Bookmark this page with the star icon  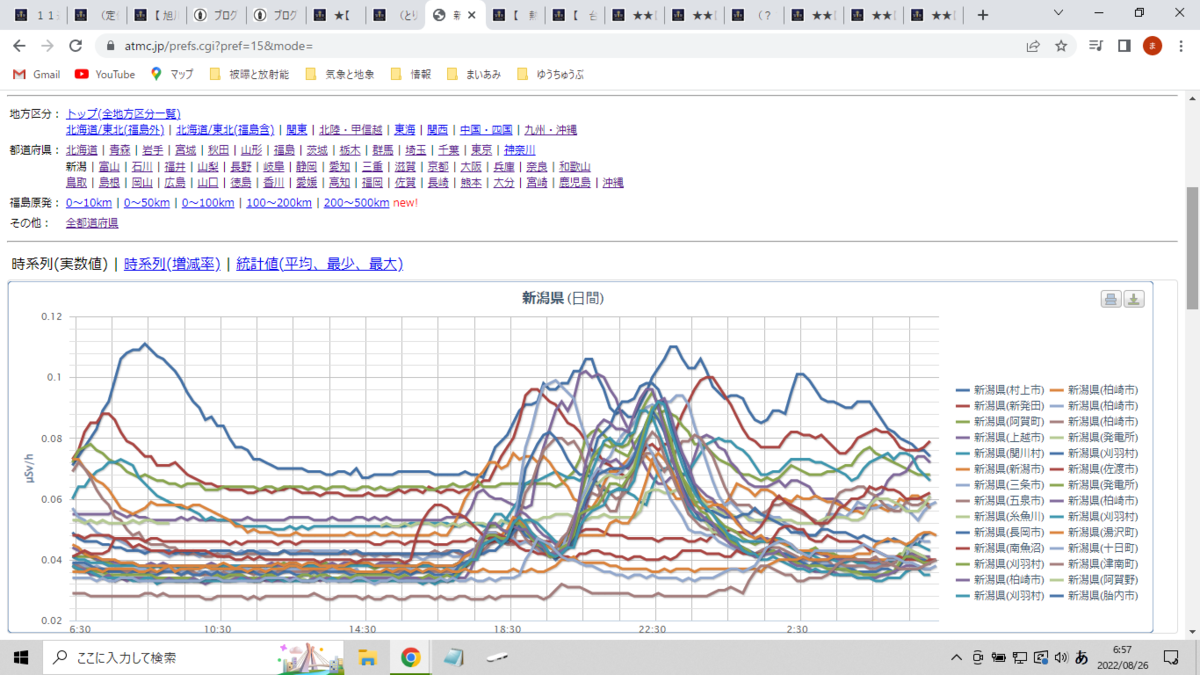tap(1061, 45)
